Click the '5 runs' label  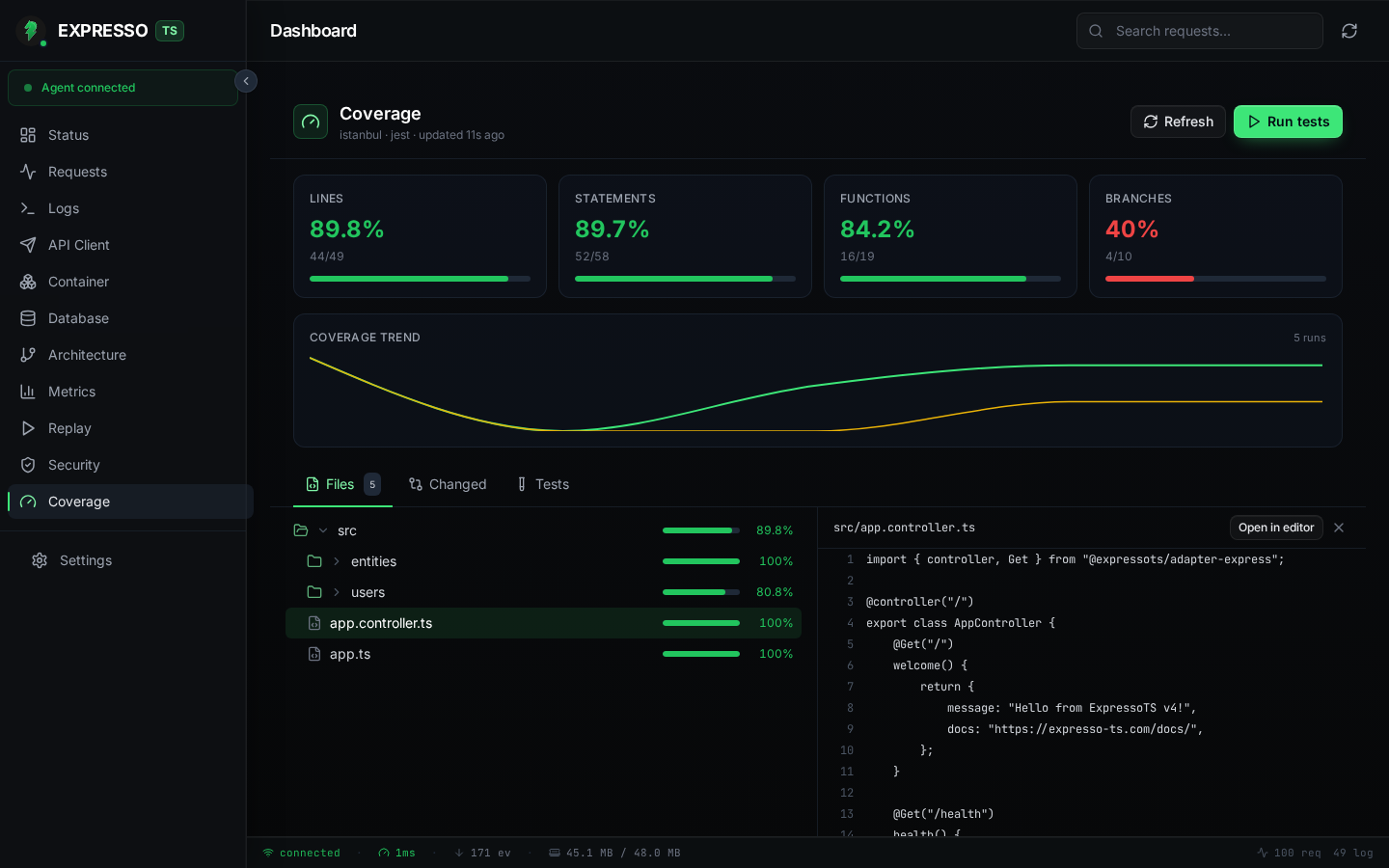click(x=1309, y=338)
